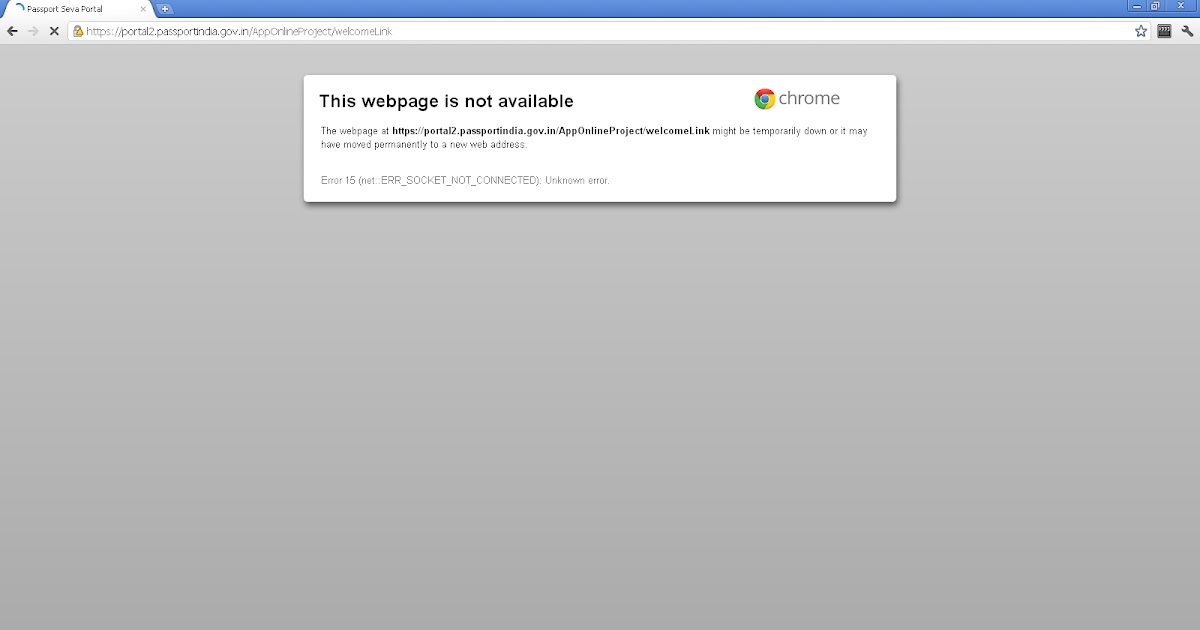Screen dimensions: 1200x630
Task: Click the 'chrome' wordmark beside the logo
Action: [809, 98]
